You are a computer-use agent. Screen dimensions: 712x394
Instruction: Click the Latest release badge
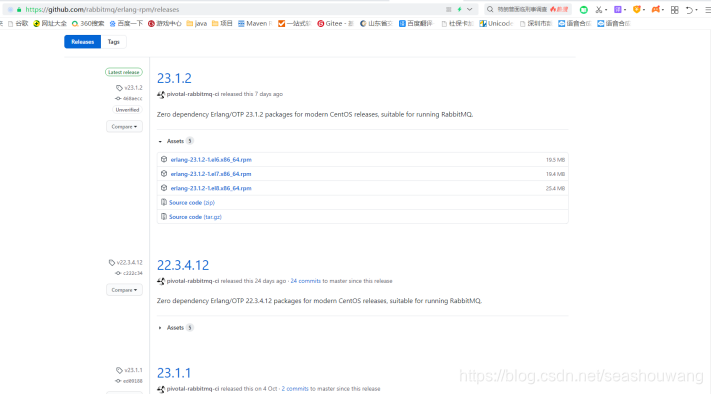[124, 72]
